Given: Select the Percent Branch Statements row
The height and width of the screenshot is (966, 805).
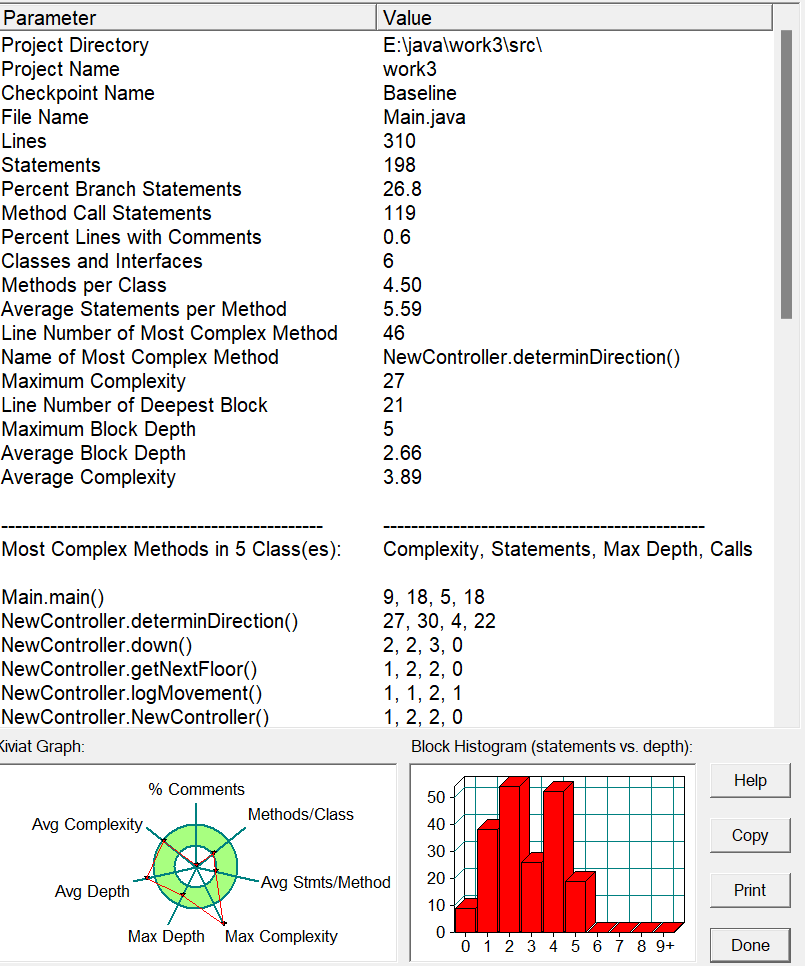Looking at the screenshot, I should coord(387,189).
